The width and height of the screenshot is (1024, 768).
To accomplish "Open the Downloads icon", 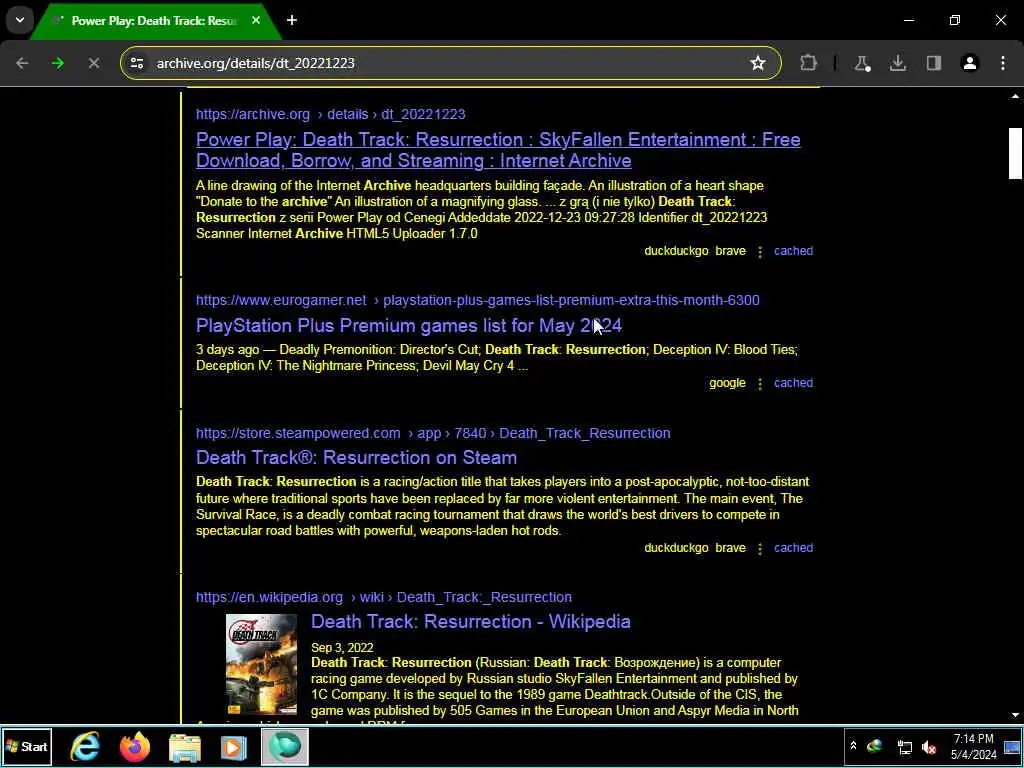I will pos(898,63).
